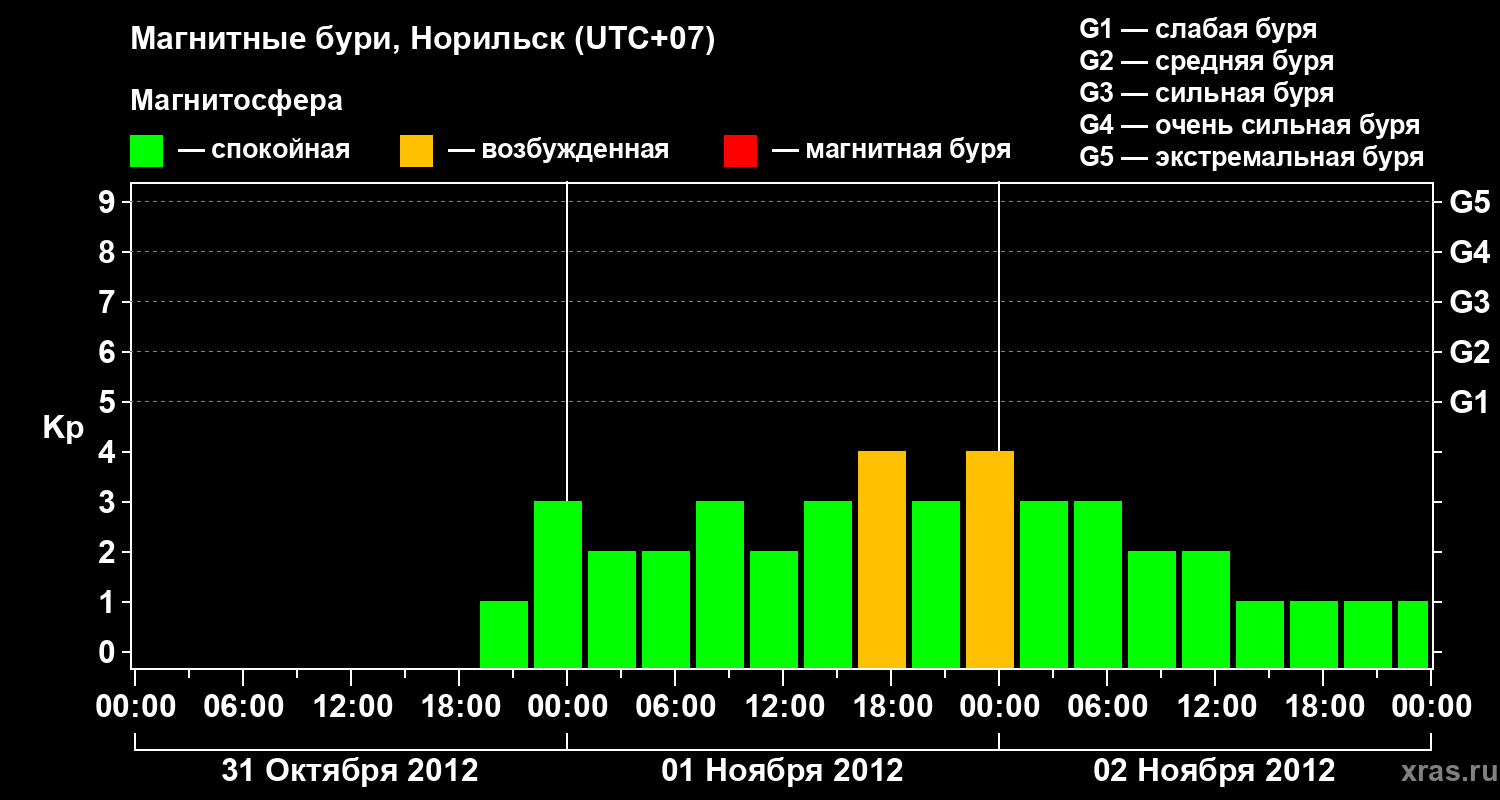Screen dimensions: 1500x800
Task: Click the G1 — слабая буря legend line
Action: 1198,29
